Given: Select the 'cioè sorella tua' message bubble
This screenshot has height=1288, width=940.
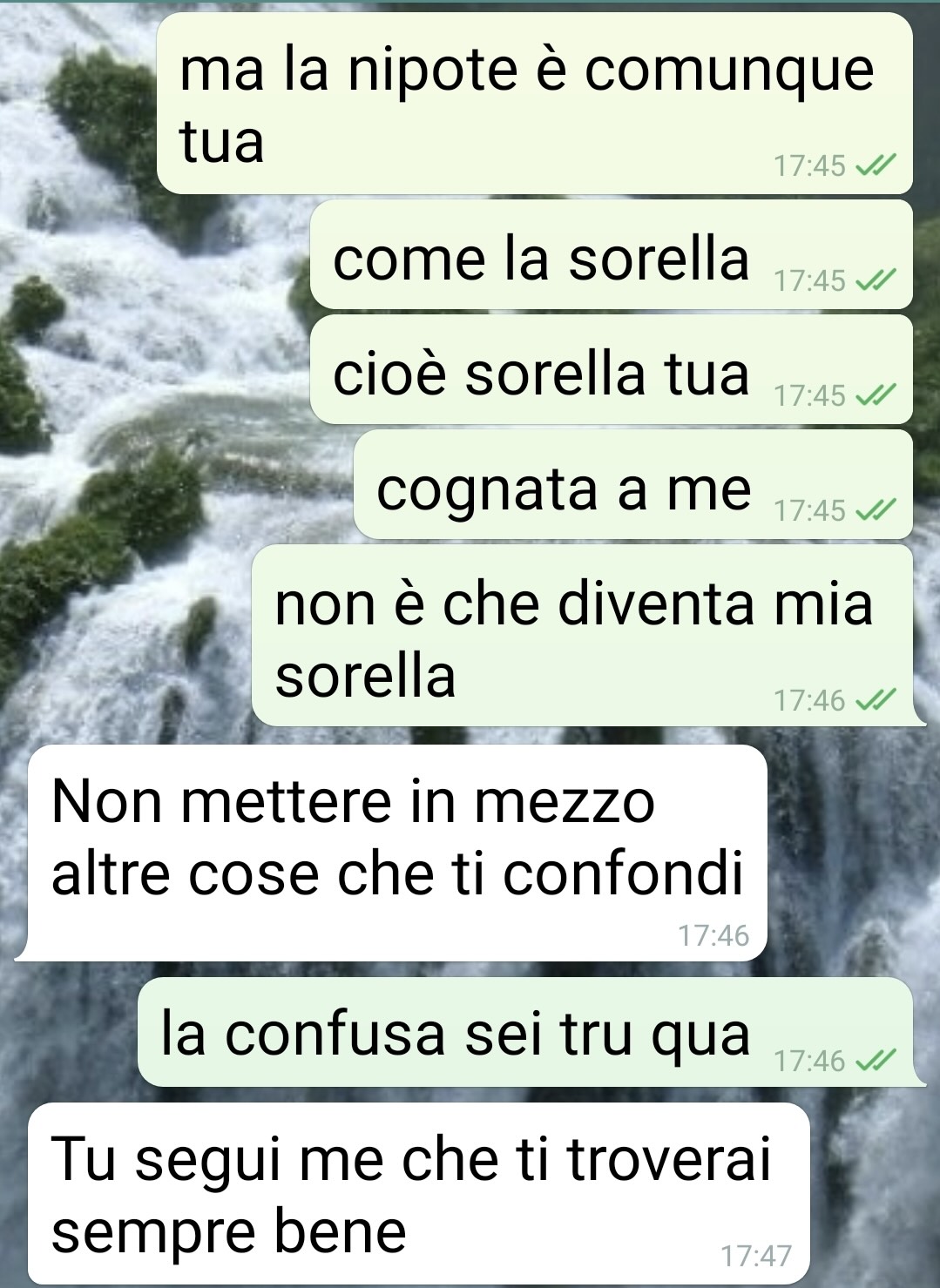Looking at the screenshot, I should [x=611, y=369].
